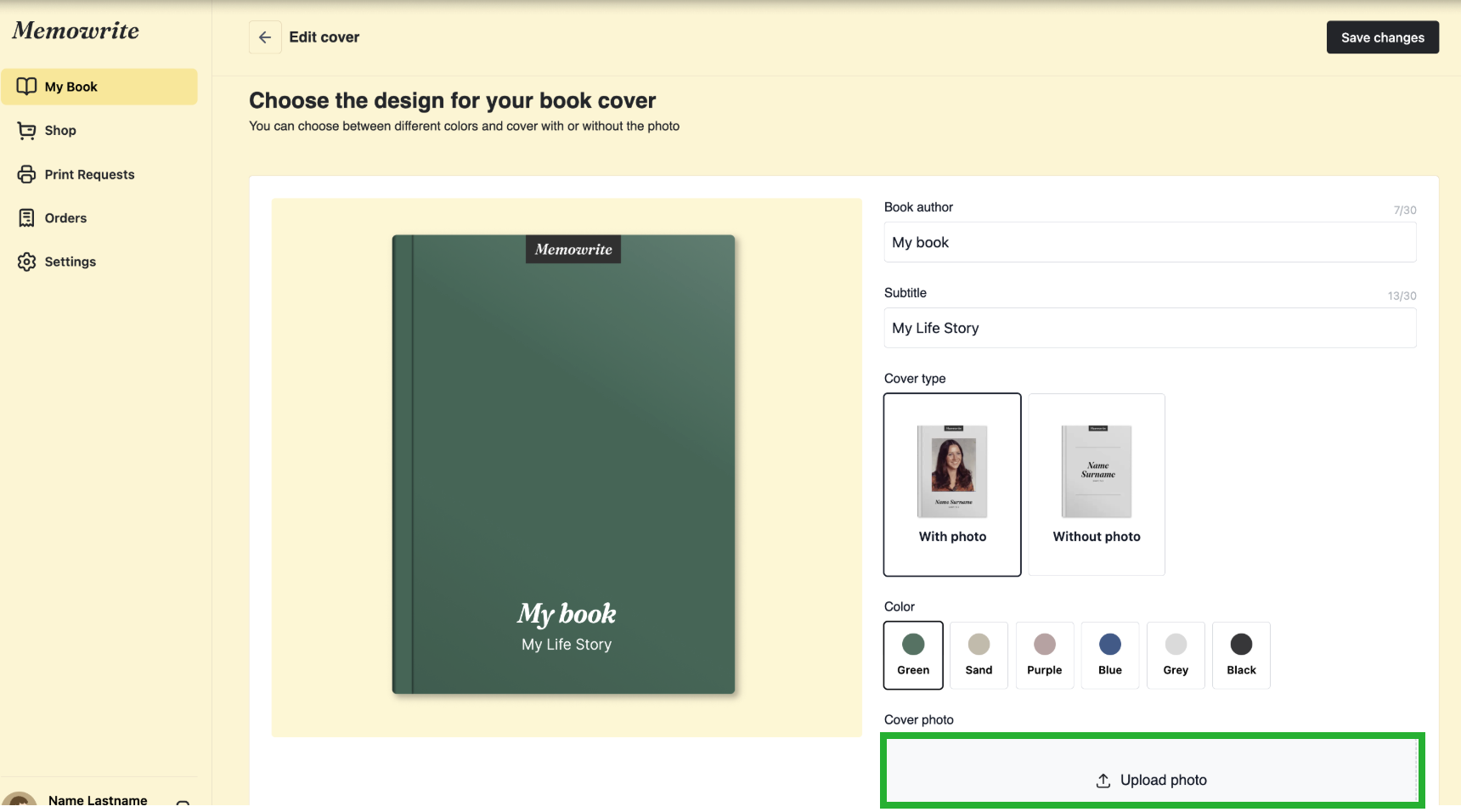
Task: Switch cover color to Blue
Action: tap(1109, 655)
